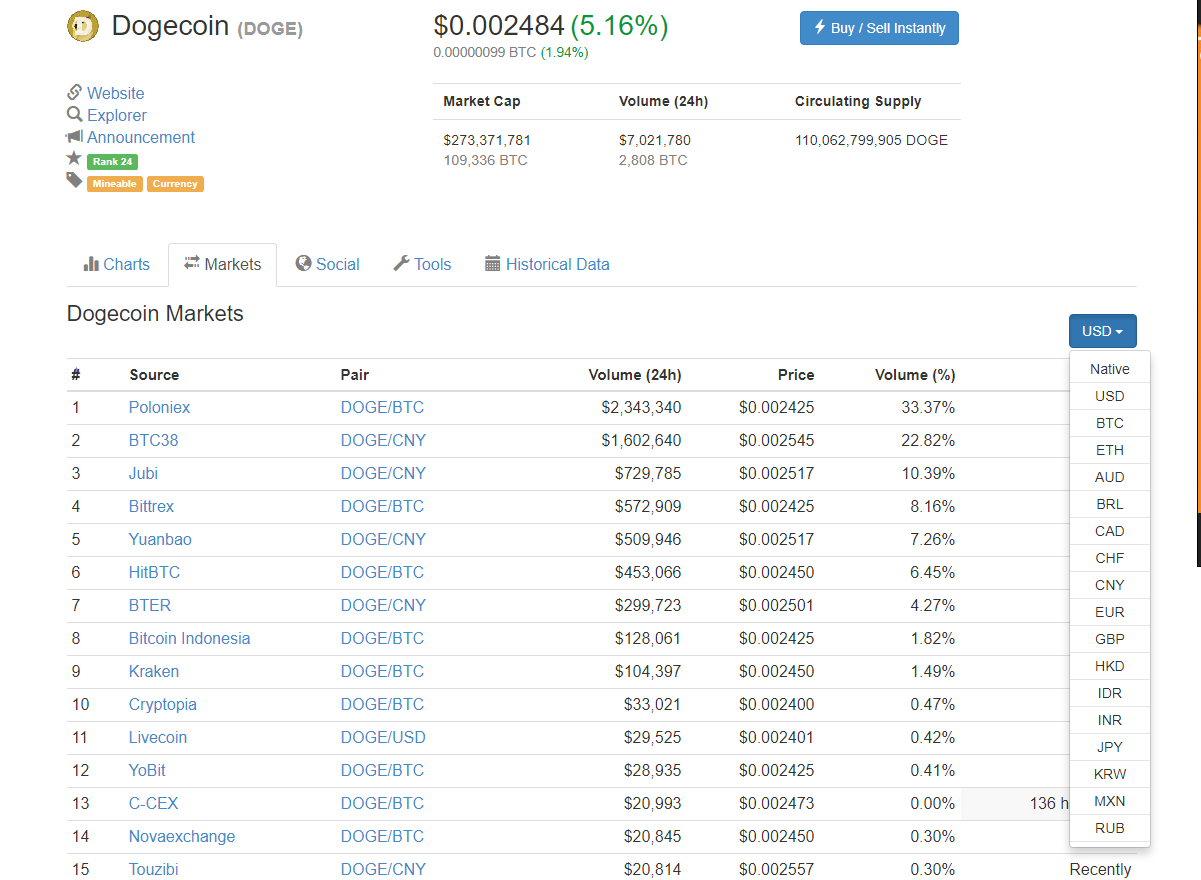Click the Dogecoin logo icon
The width and height of the screenshot is (1201, 880).
click(x=83, y=26)
